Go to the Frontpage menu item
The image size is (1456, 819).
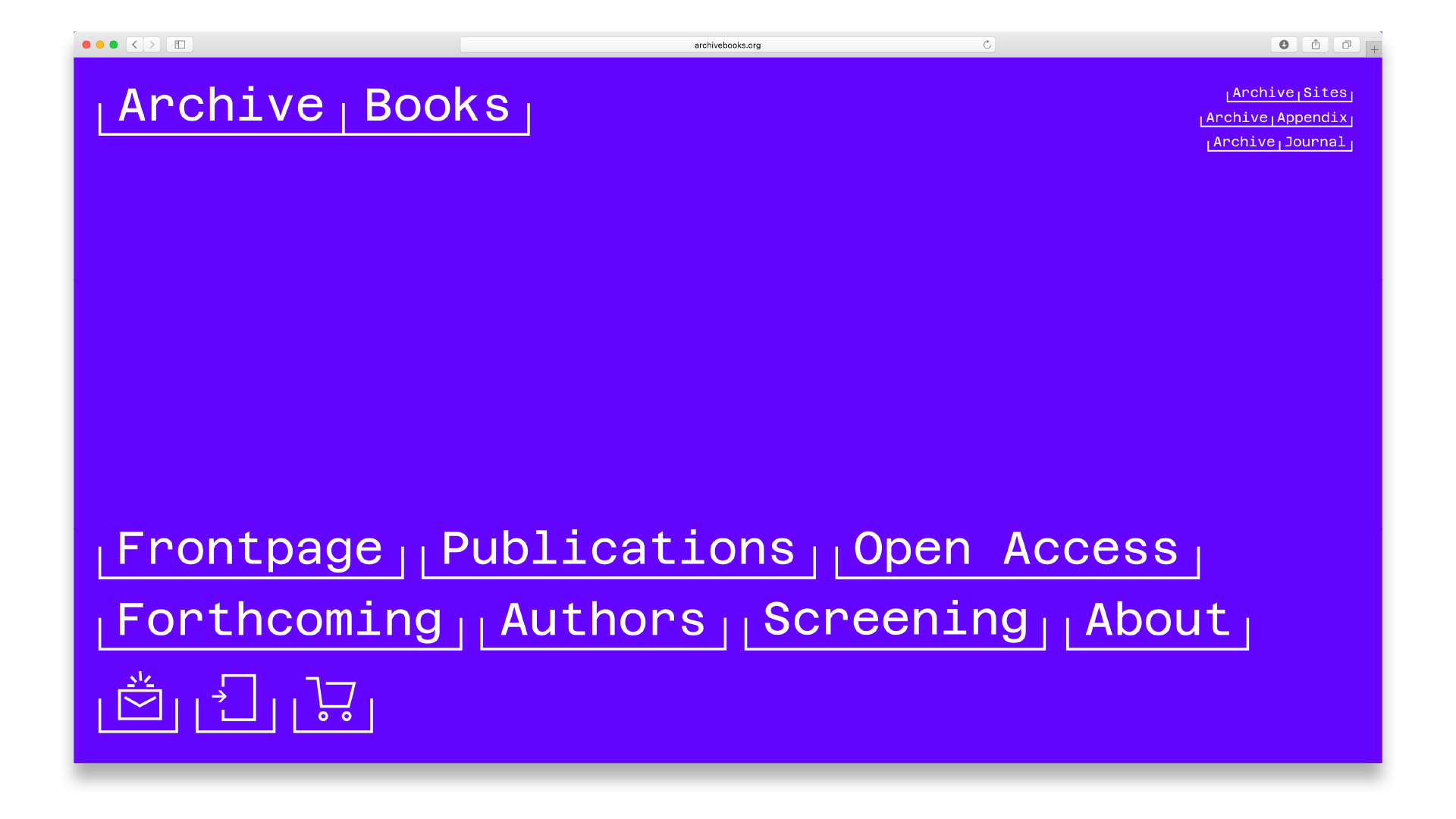[x=250, y=549]
